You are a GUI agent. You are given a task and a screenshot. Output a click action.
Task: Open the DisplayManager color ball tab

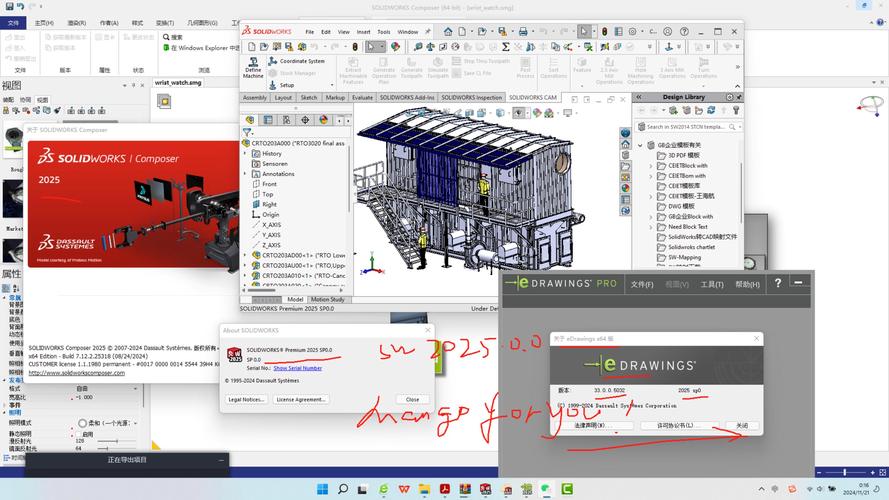pos(323,120)
